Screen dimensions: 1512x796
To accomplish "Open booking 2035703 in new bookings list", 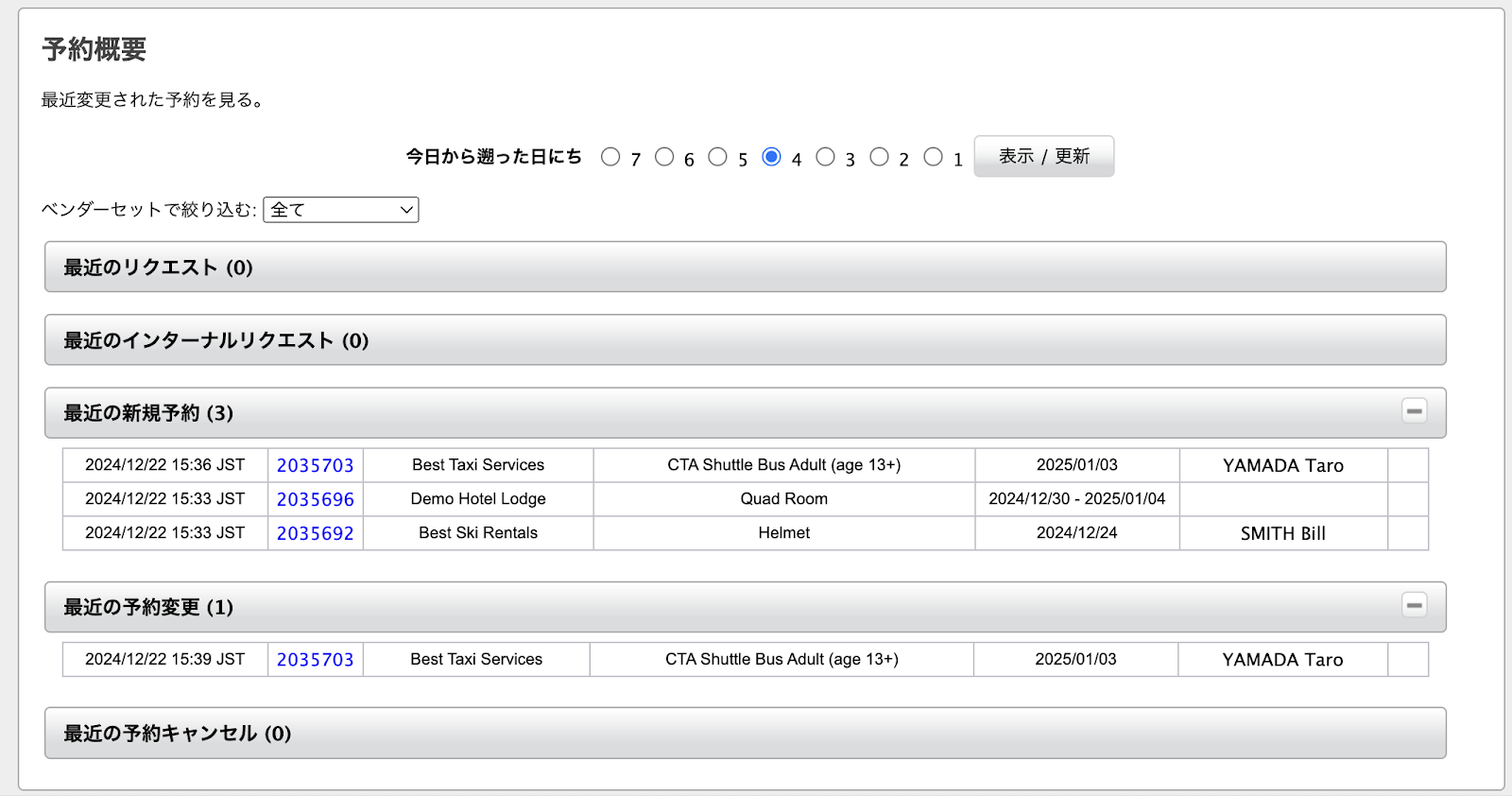I will [315, 465].
